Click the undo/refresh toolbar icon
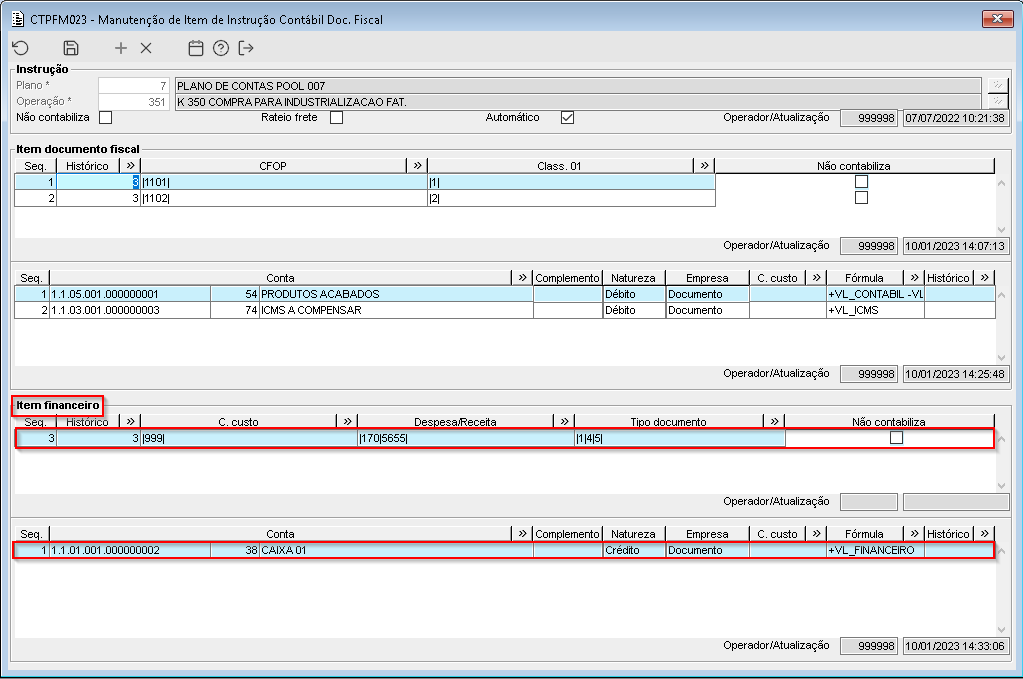Image resolution: width=1023 pixels, height=679 pixels. [x=21, y=48]
